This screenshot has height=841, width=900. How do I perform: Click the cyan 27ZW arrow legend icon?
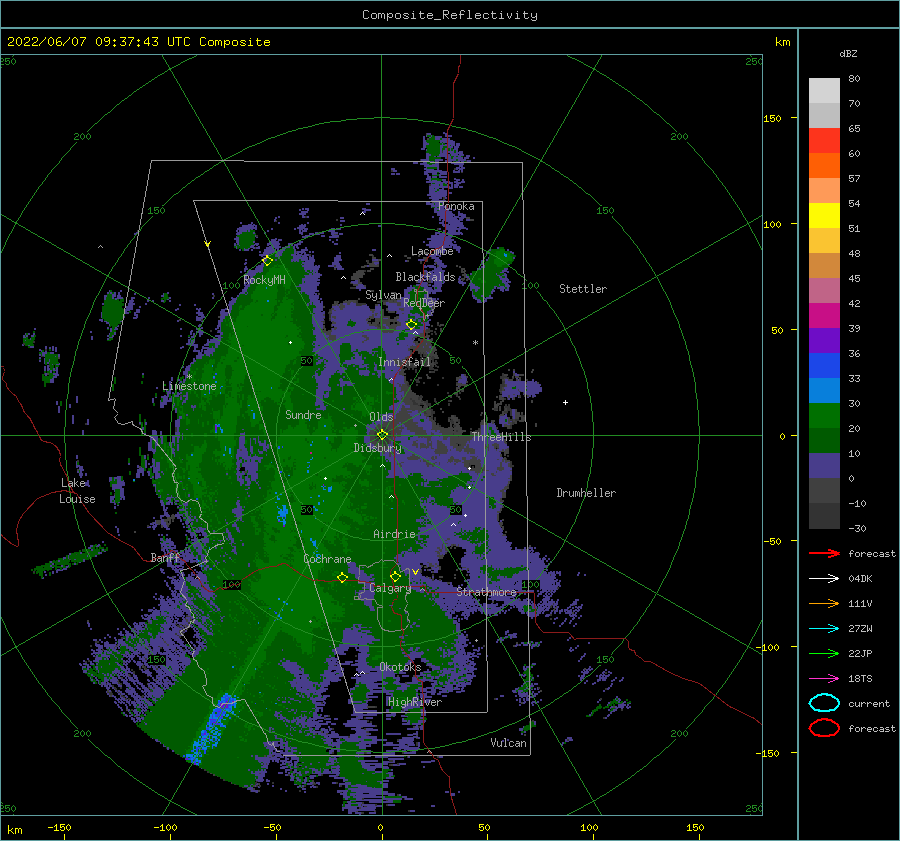pos(824,628)
